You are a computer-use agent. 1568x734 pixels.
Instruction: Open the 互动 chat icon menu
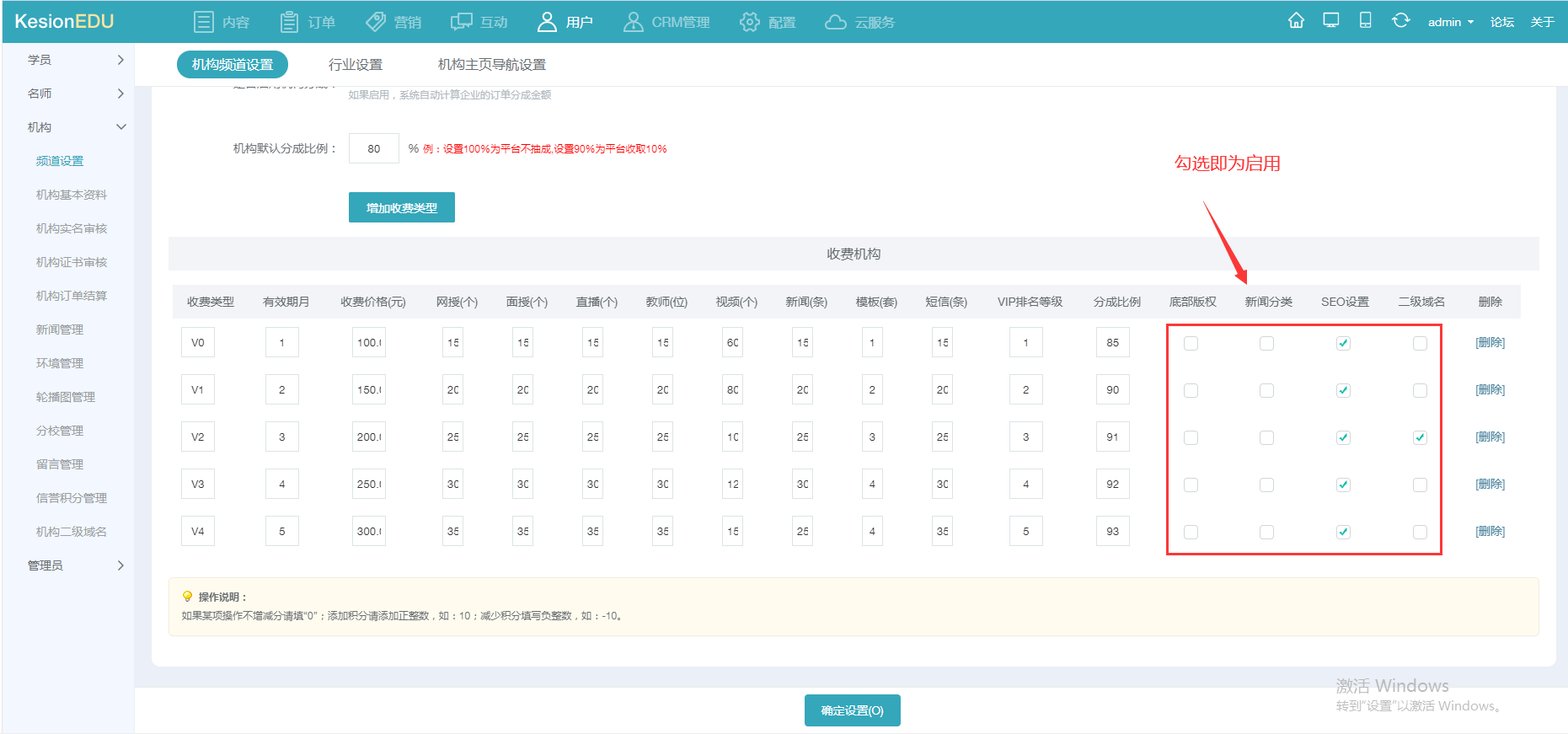click(479, 22)
